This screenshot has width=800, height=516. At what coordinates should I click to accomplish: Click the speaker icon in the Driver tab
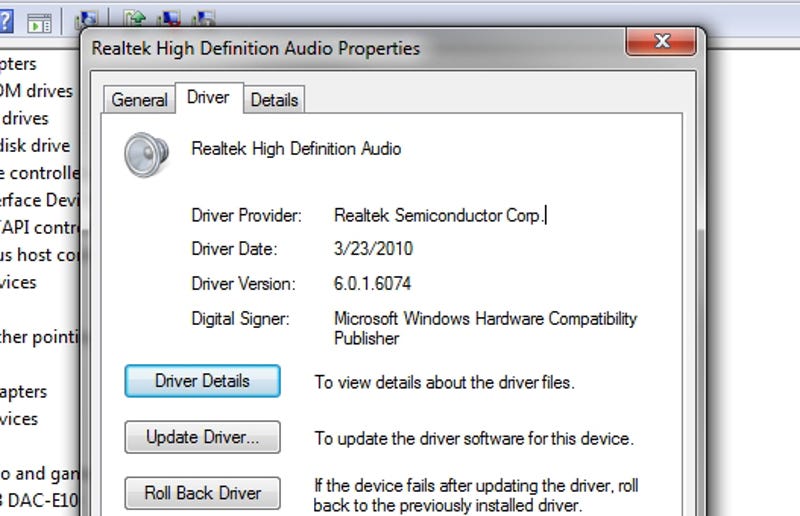coord(146,155)
